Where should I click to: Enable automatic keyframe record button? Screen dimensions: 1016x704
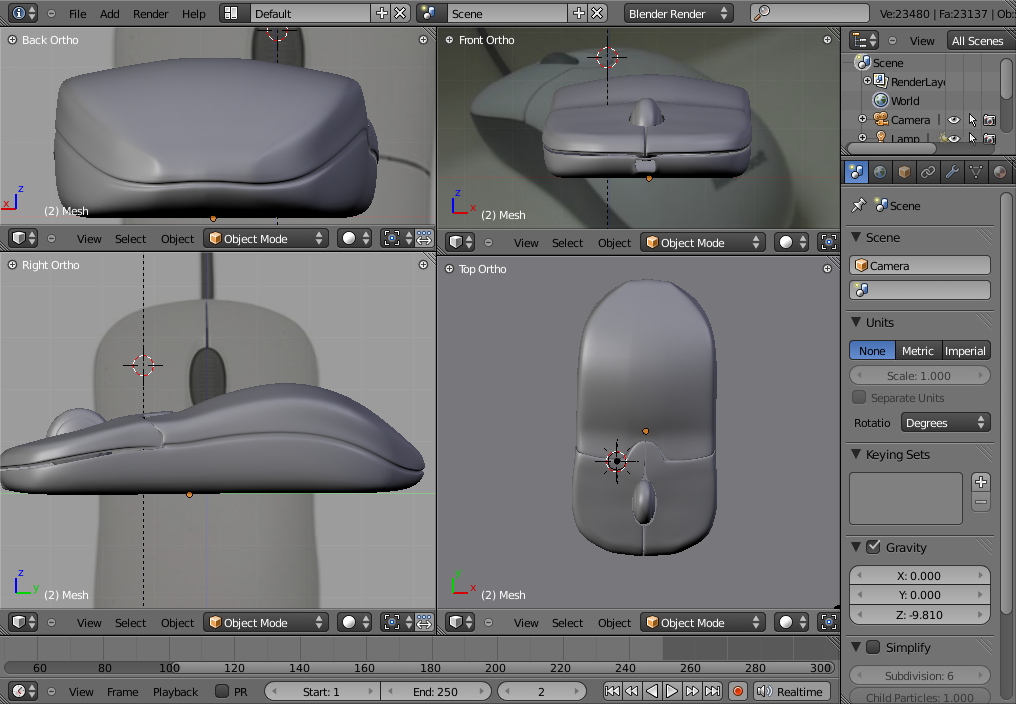click(737, 691)
